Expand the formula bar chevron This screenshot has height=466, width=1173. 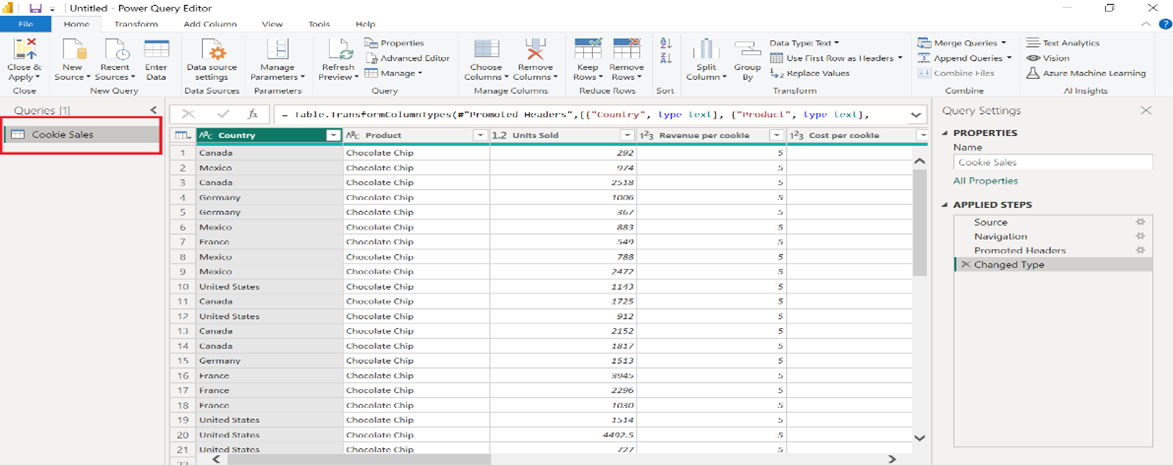[x=916, y=114]
